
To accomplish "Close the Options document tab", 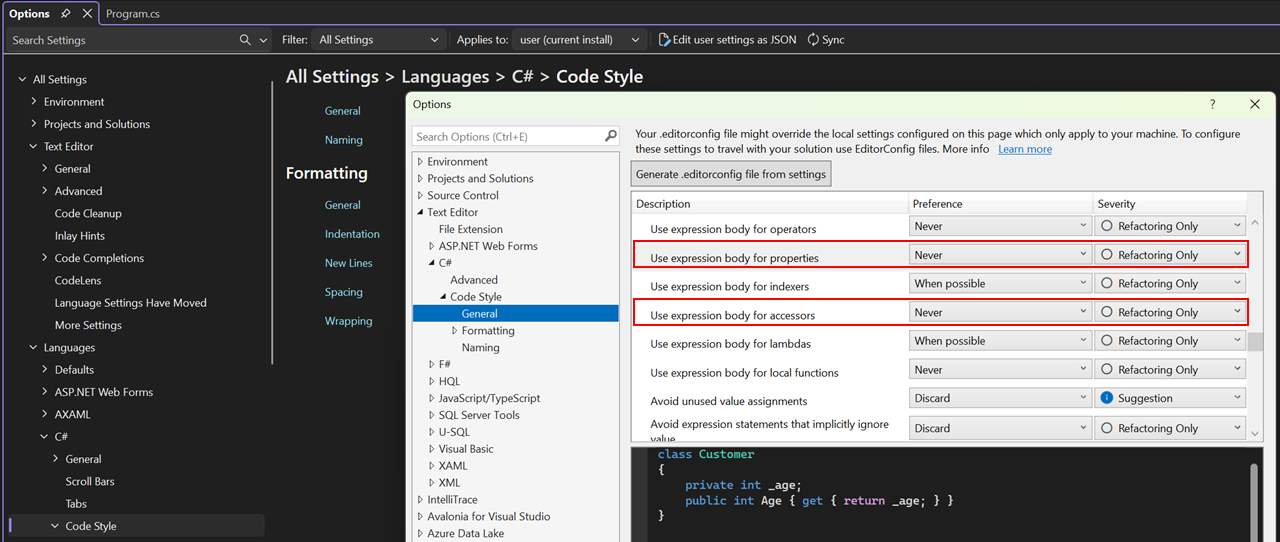I will (87, 14).
